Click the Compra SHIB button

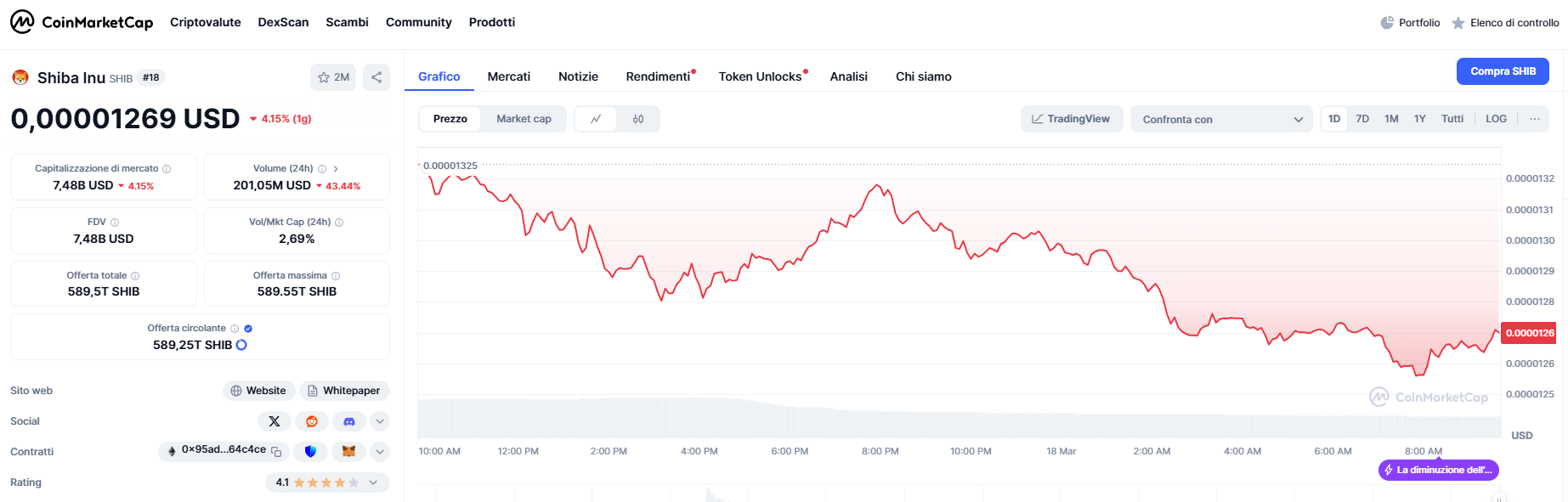(x=1503, y=71)
